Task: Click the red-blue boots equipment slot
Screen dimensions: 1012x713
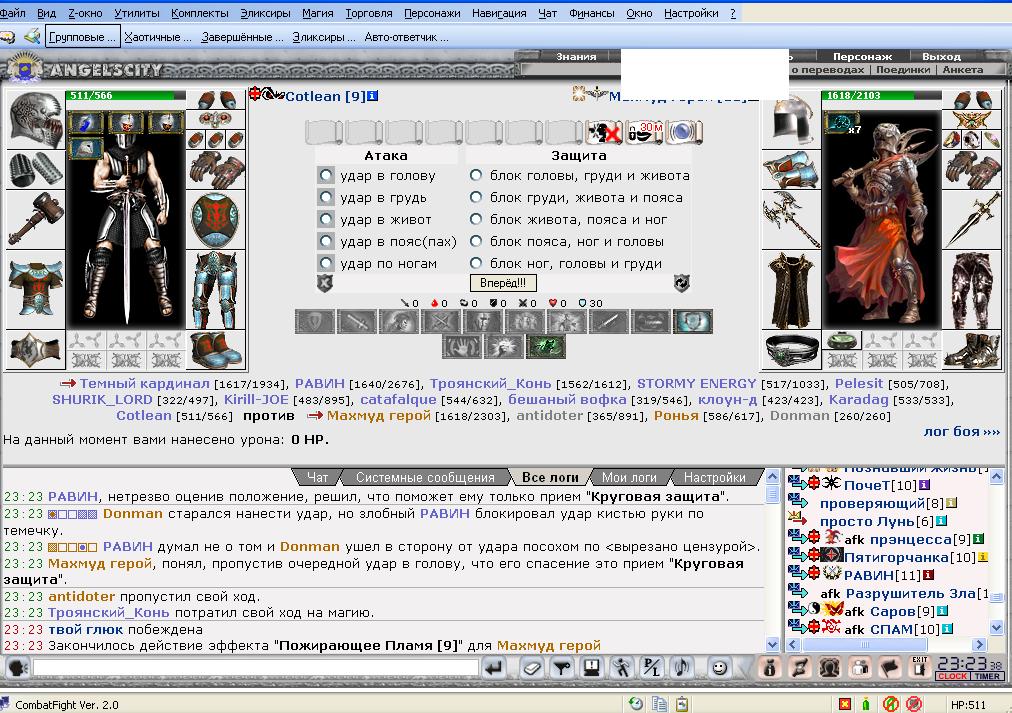Action: pos(216,349)
